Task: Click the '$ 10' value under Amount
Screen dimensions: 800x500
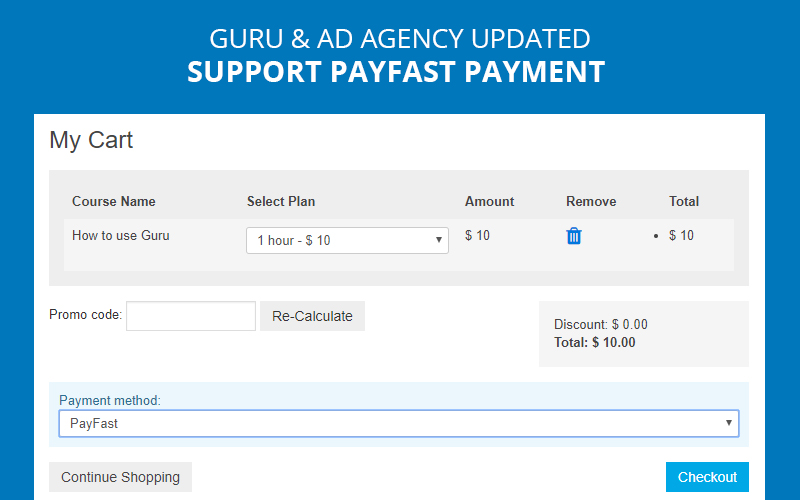Action: tap(477, 236)
